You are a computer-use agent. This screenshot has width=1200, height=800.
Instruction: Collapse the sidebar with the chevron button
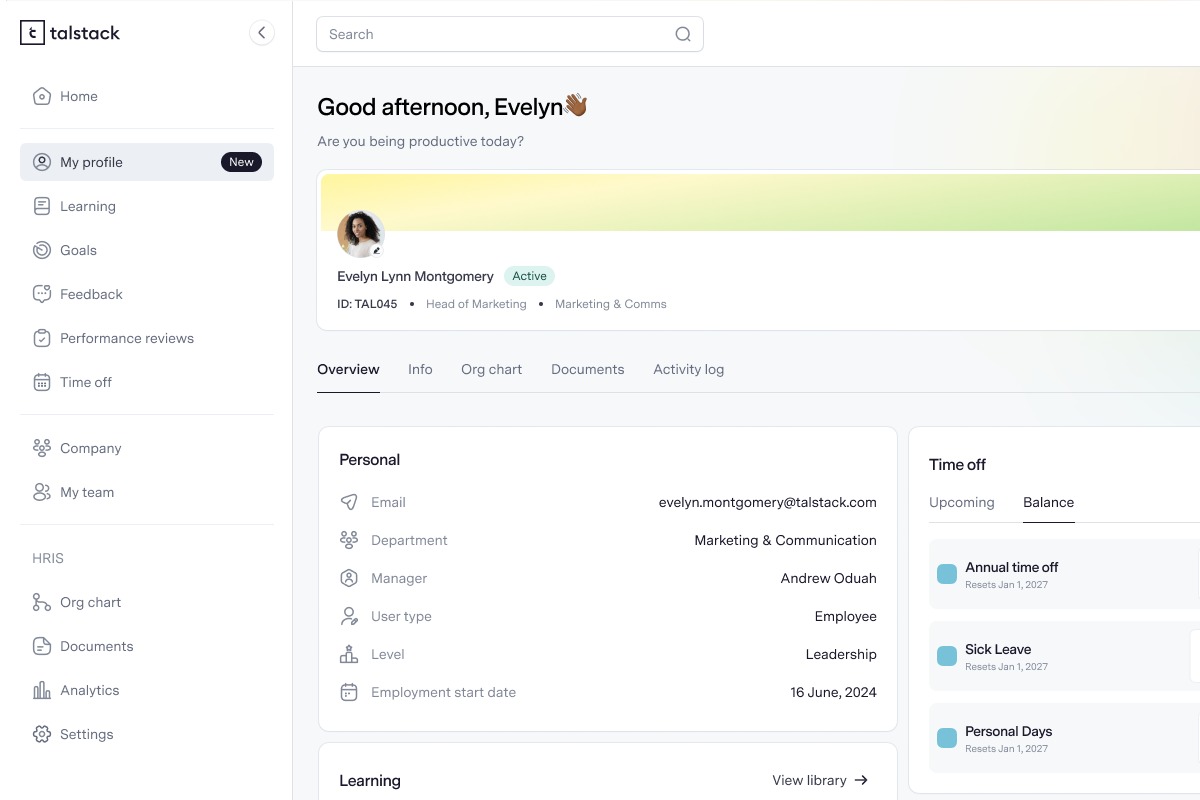(x=262, y=33)
